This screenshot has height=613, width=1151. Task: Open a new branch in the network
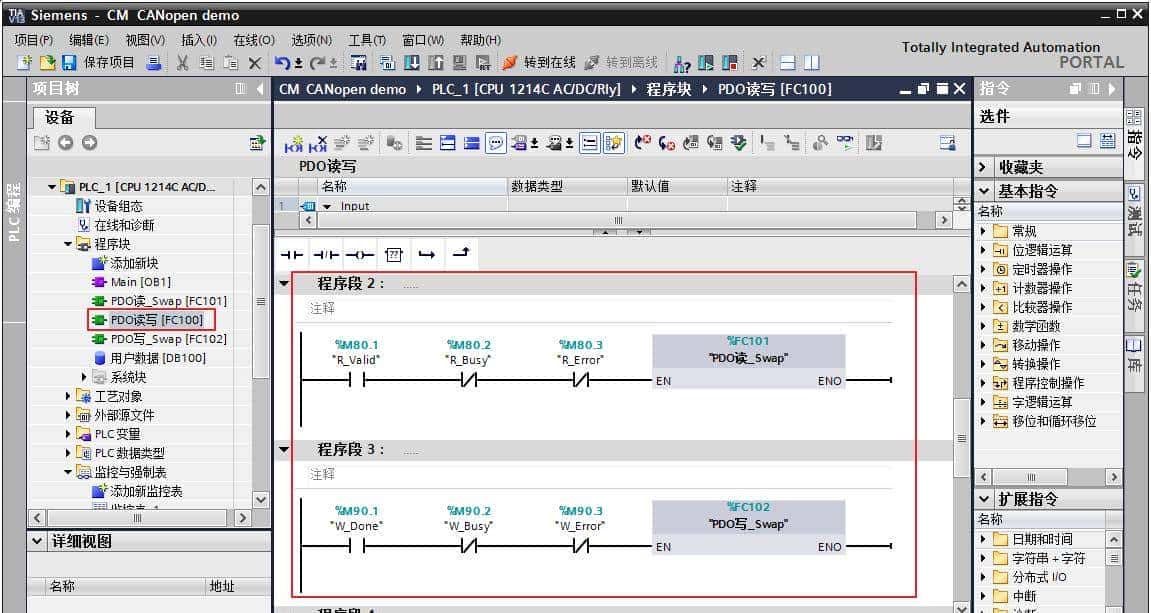[x=428, y=254]
